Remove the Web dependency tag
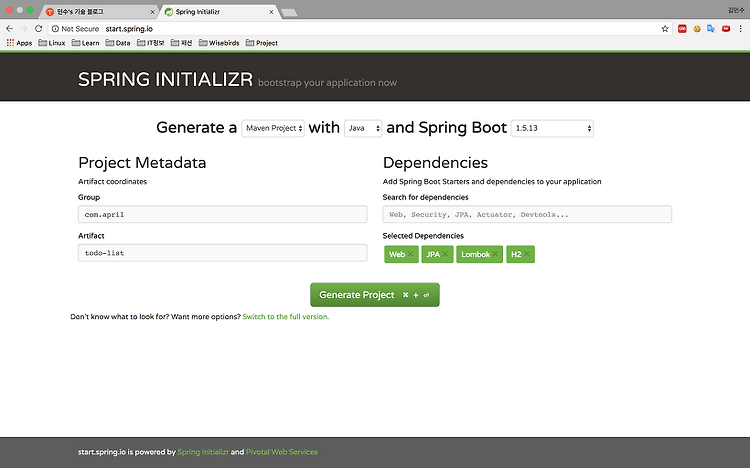 410,254
